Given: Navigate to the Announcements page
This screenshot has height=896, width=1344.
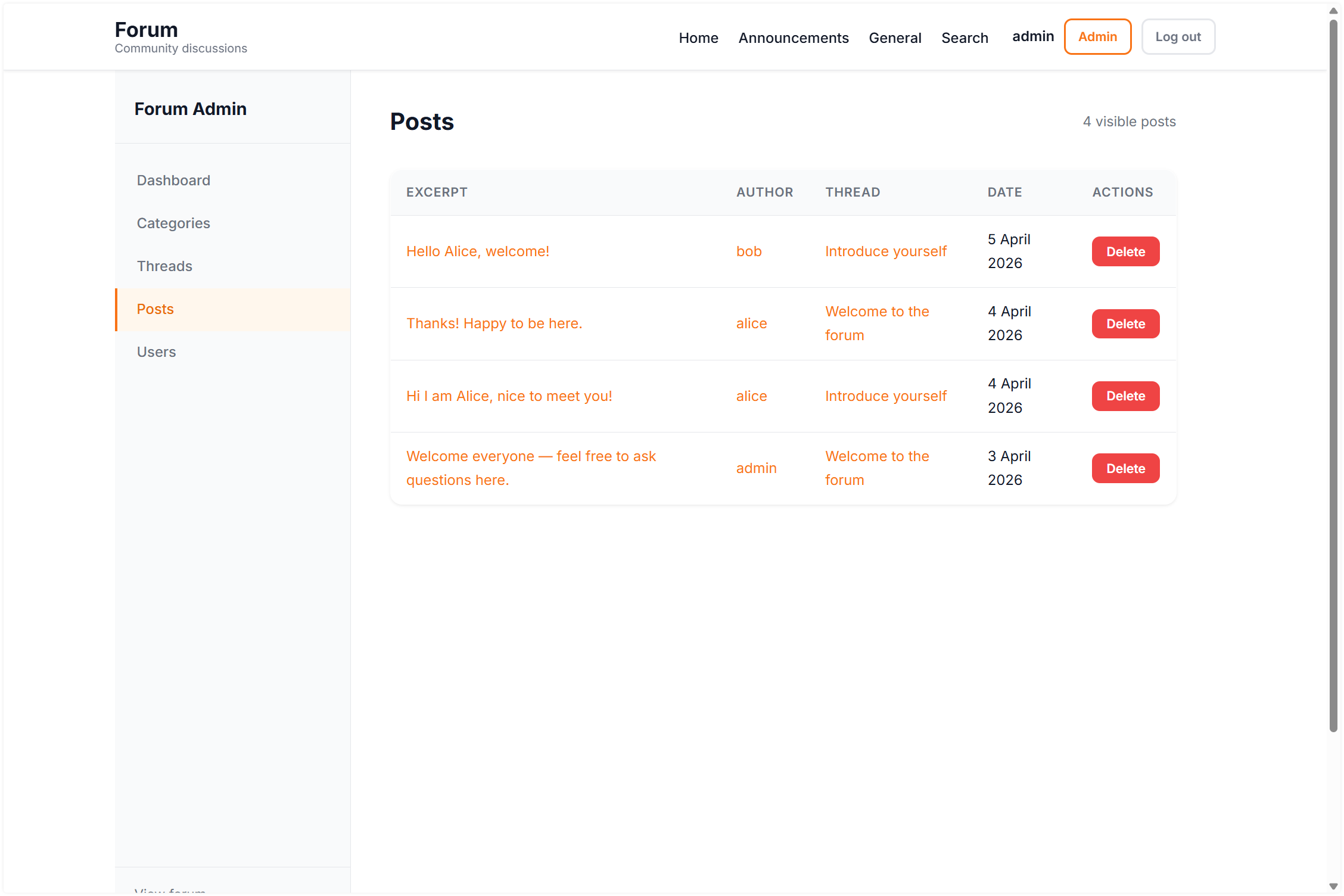Looking at the screenshot, I should tap(794, 38).
